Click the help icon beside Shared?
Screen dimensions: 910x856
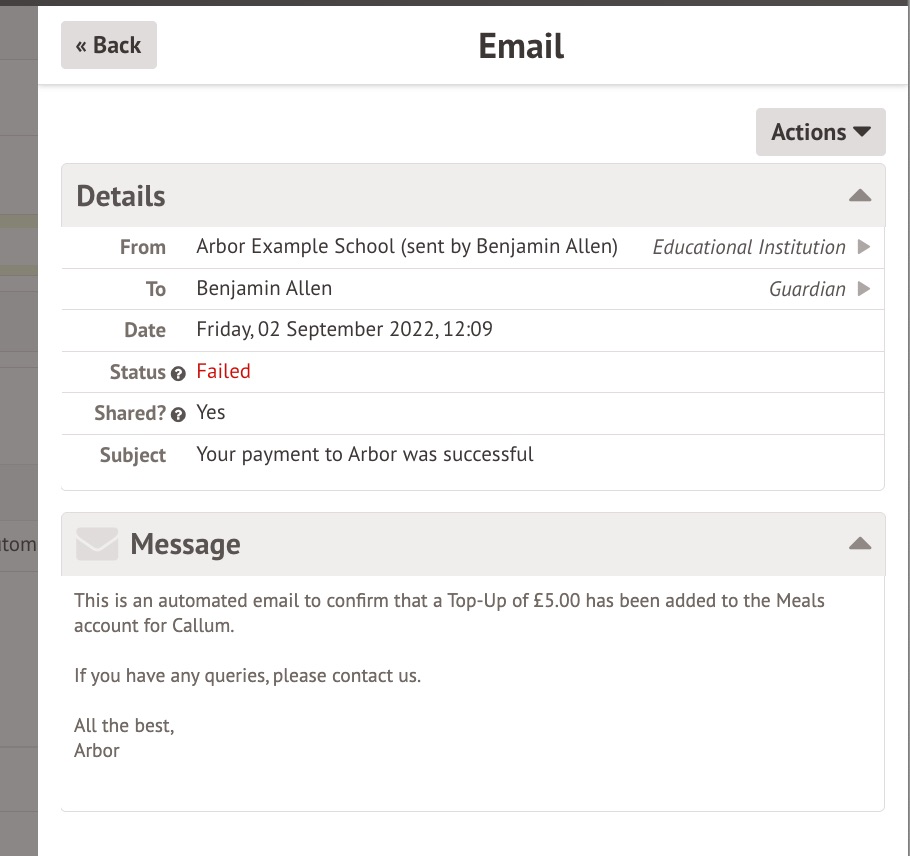pos(178,414)
